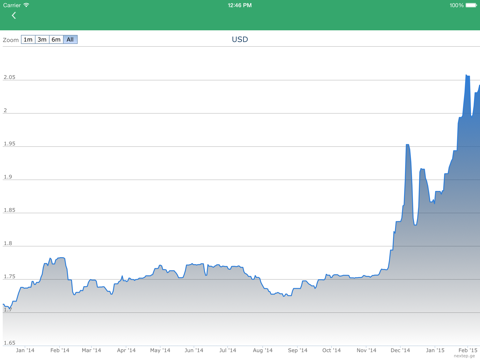The width and height of the screenshot is (480, 360).
Task: Click the December '14 spike peak
Action: [x=407, y=145]
